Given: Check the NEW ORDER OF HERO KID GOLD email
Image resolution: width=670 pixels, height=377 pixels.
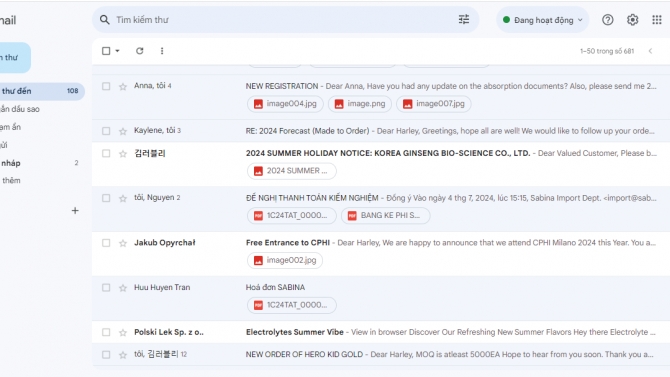Looking at the screenshot, I should (106, 354).
